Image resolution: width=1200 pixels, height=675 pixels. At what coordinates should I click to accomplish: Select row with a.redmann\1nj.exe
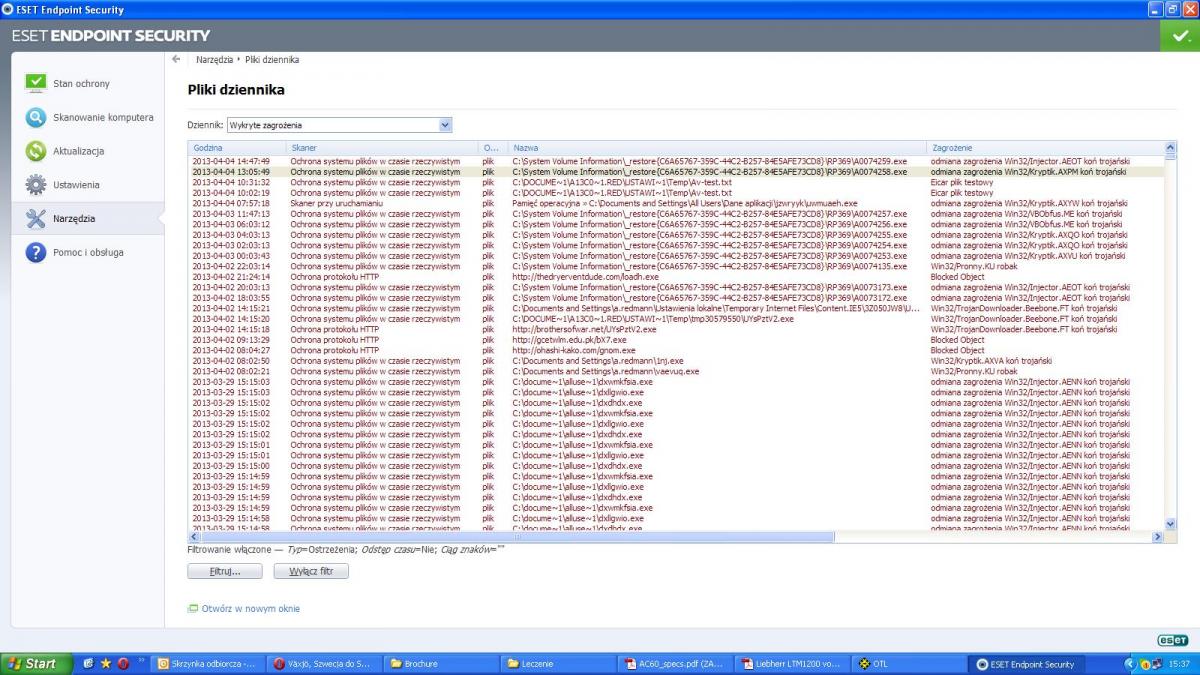pyautogui.click(x=676, y=360)
